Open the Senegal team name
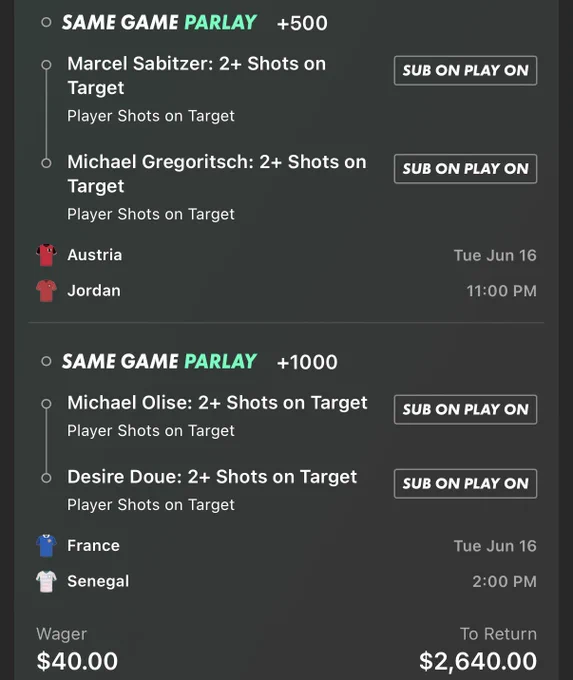The height and width of the screenshot is (680, 573). tap(98, 581)
